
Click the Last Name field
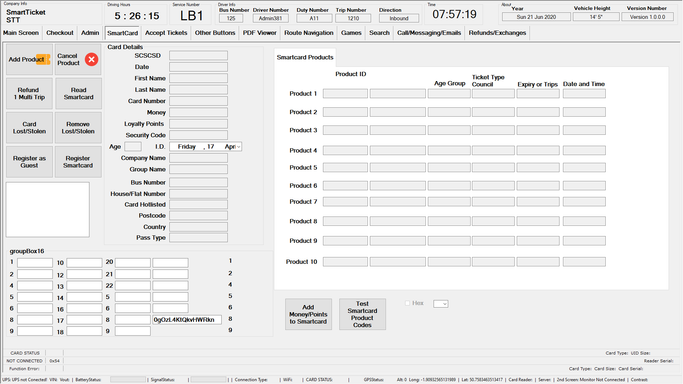(198, 90)
